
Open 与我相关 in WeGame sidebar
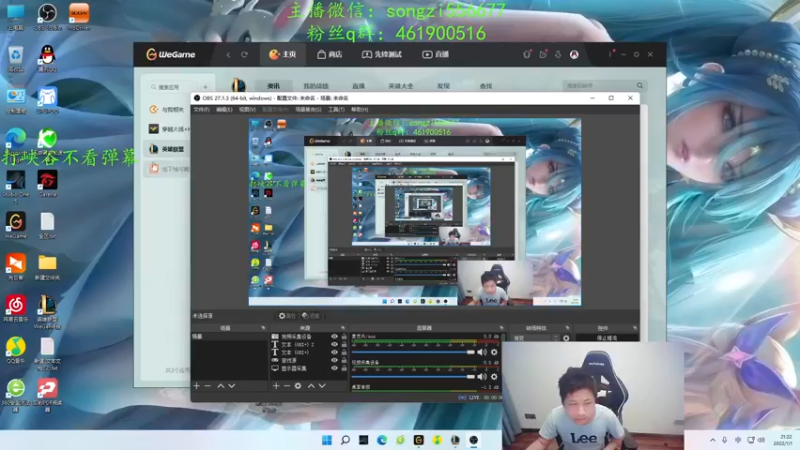tap(168, 109)
